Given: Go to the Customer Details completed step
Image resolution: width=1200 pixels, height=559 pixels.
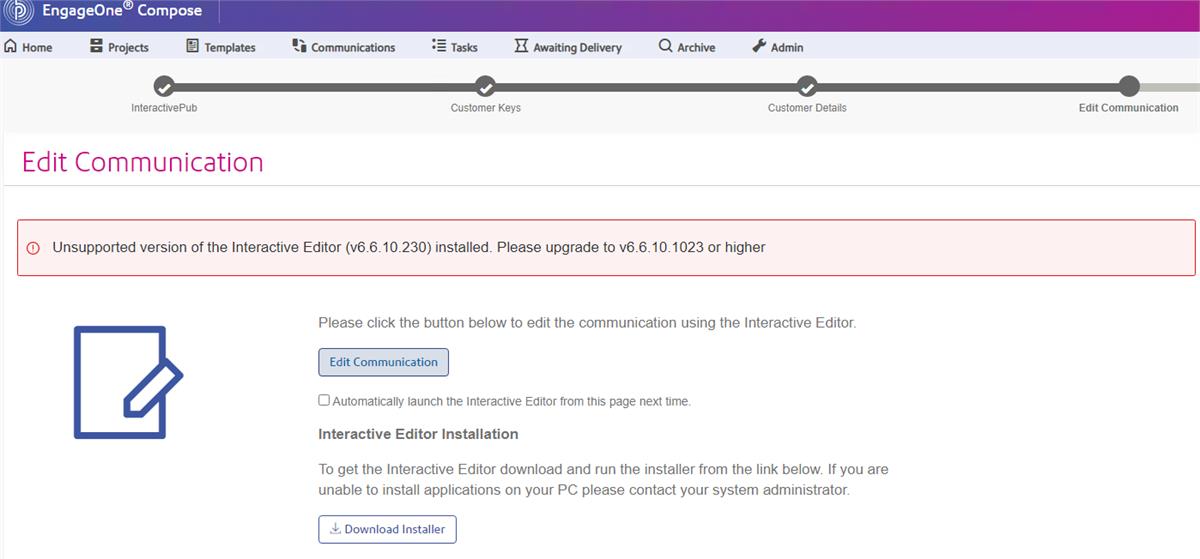Looking at the screenshot, I should click(x=807, y=86).
